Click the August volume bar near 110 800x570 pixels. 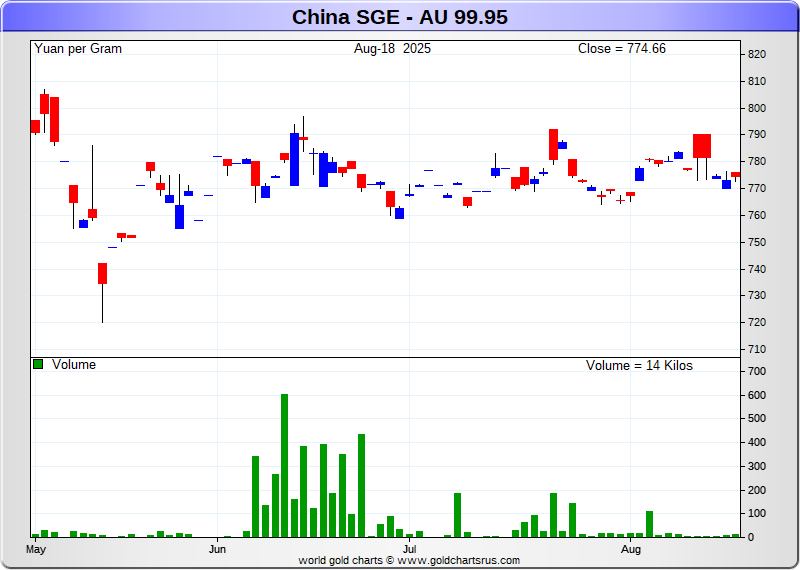[x=649, y=524]
